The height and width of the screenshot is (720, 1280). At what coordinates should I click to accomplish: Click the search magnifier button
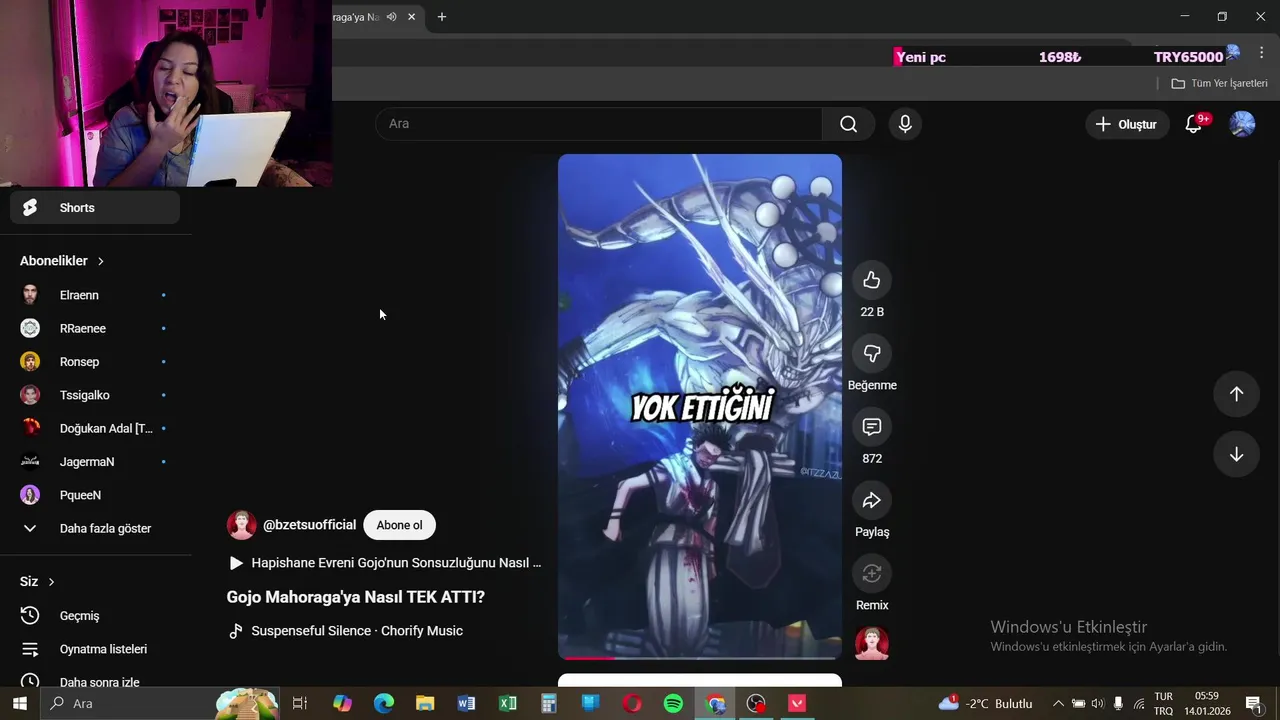[x=848, y=124]
